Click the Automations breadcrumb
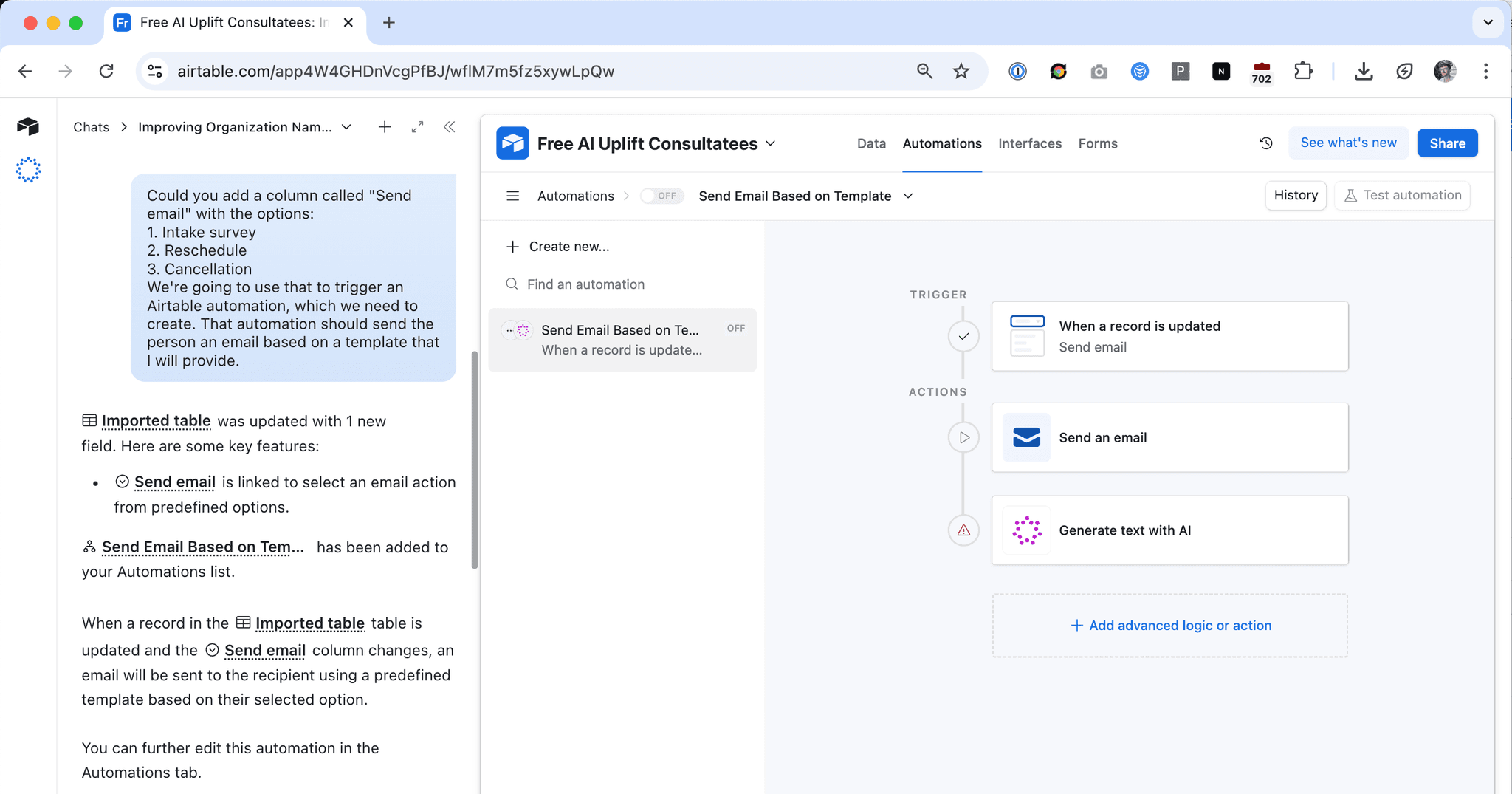Viewport: 1512px width, 794px height. pos(575,196)
